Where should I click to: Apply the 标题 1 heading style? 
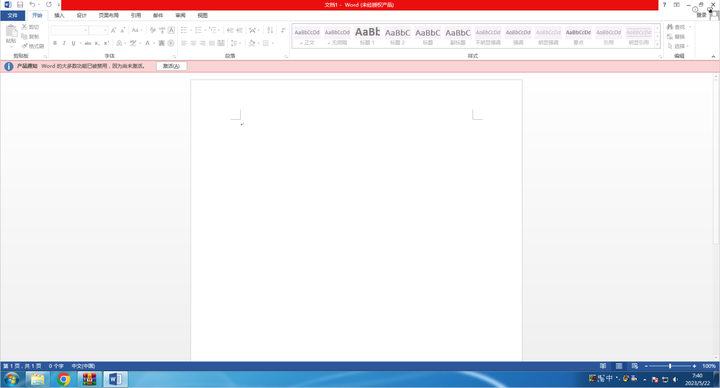tap(367, 36)
